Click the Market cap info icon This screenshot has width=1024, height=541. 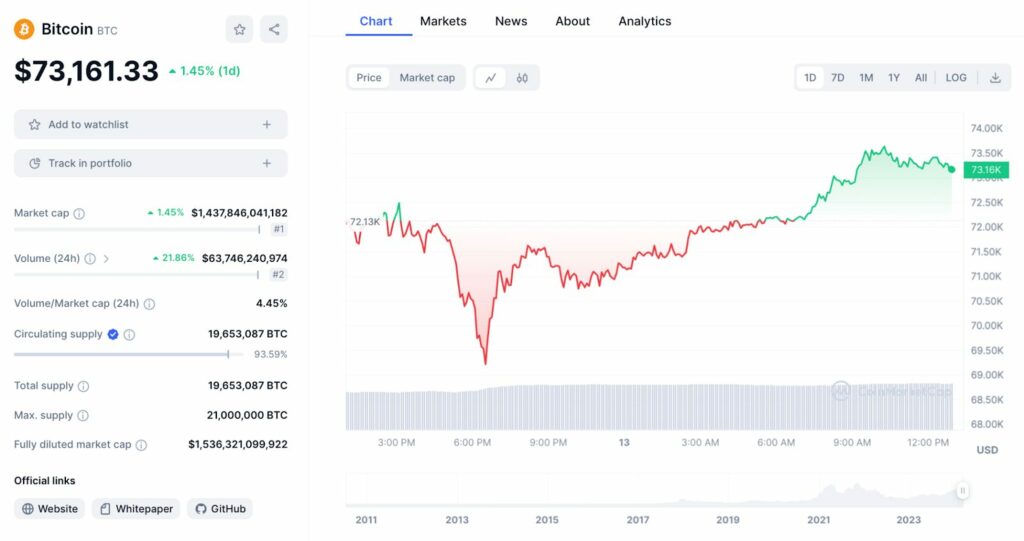pos(80,213)
